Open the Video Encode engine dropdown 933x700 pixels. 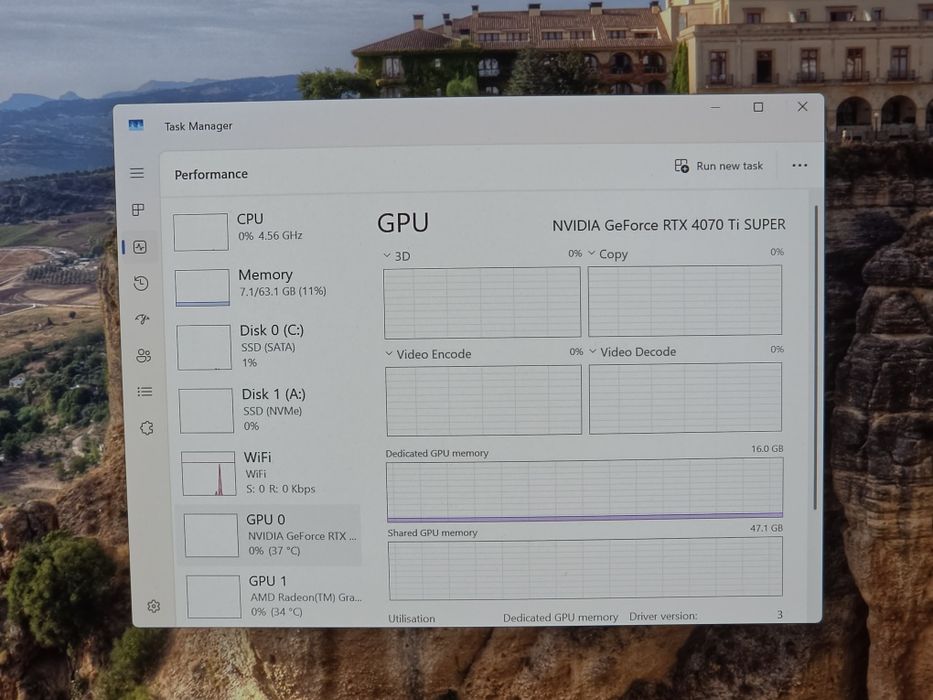point(389,354)
